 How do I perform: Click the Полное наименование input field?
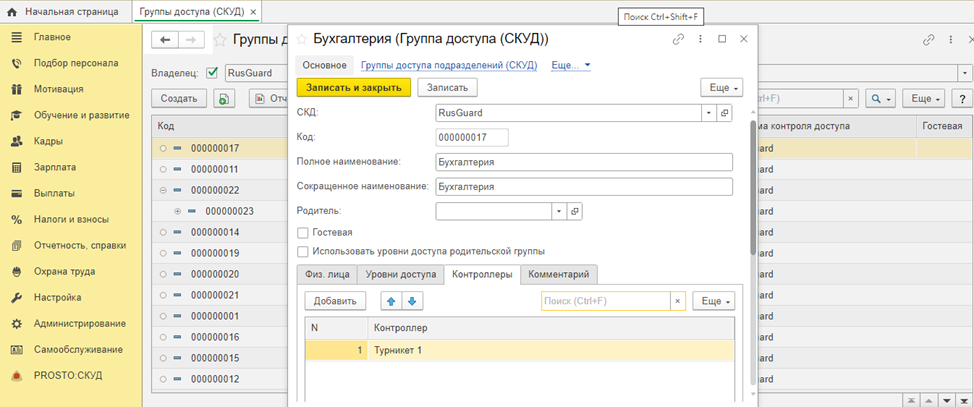pyautogui.click(x=584, y=162)
